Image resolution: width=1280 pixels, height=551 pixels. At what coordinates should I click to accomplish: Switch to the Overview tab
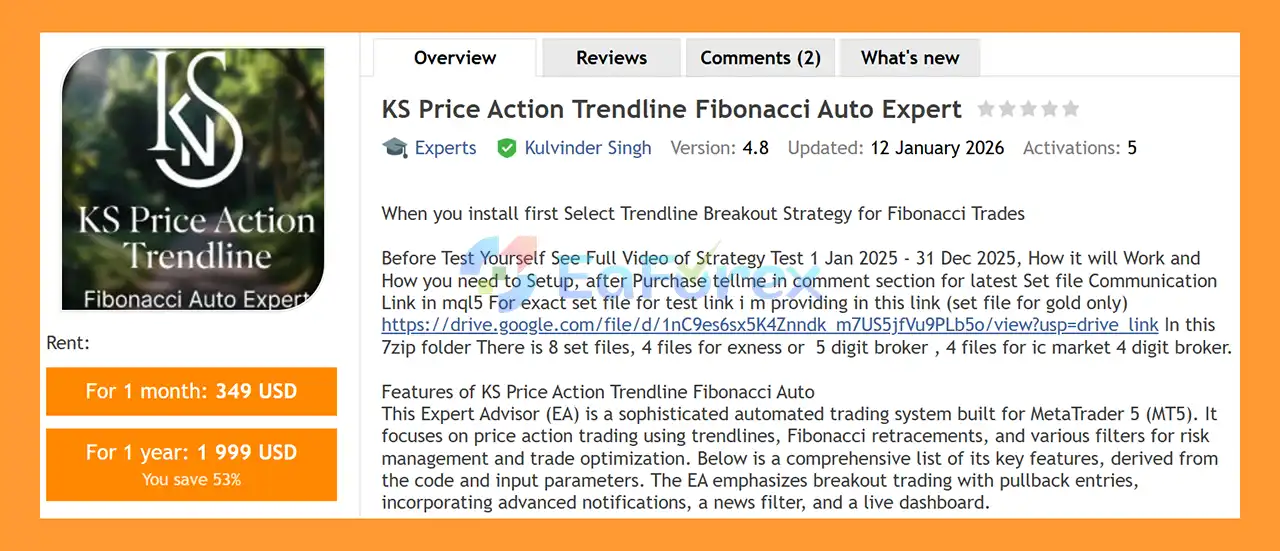[455, 58]
